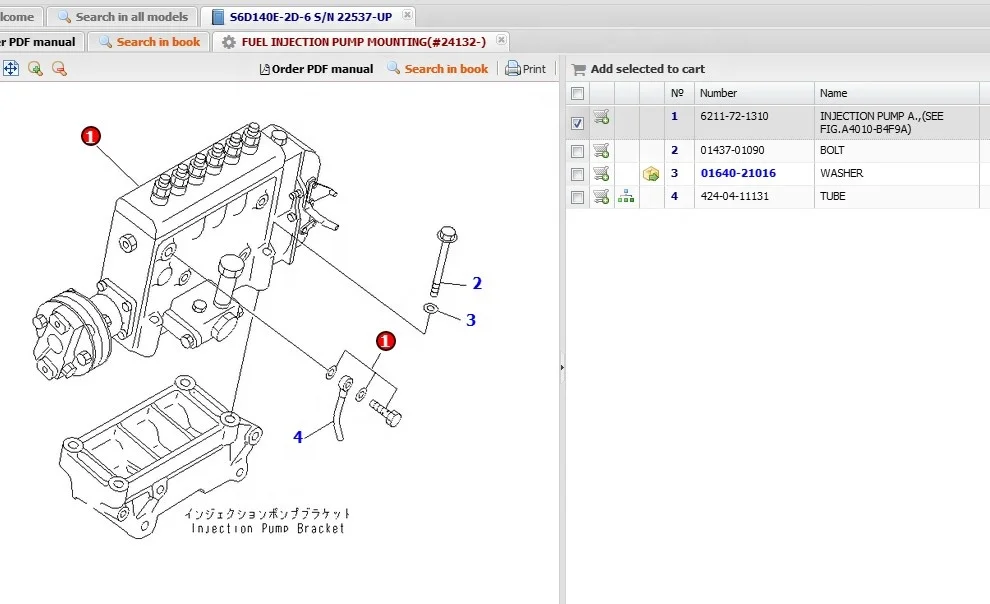Click the cart icon for the TUBE row
The image size is (990, 604).
(601, 197)
